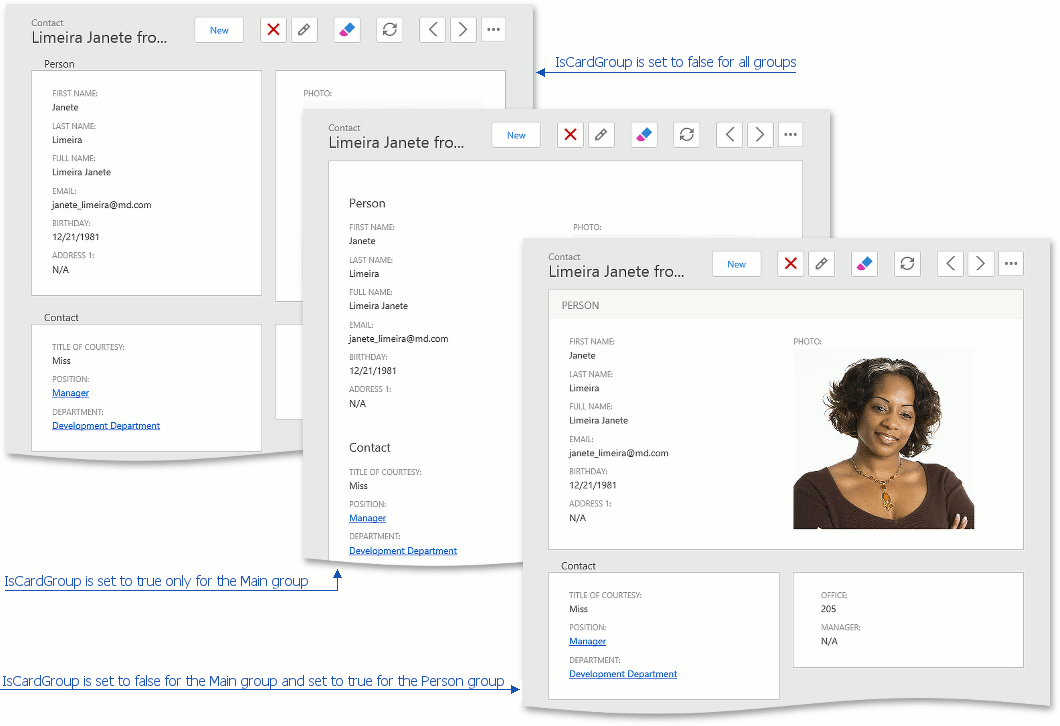Screen dimensions: 1060x726
Task: Open the ellipsis menu in the middle window
Action: click(x=790, y=135)
